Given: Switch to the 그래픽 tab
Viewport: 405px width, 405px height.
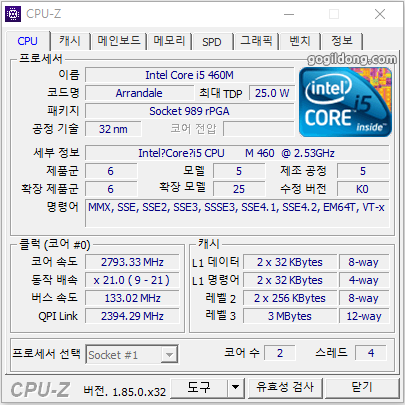Looking at the screenshot, I should pos(256,41).
